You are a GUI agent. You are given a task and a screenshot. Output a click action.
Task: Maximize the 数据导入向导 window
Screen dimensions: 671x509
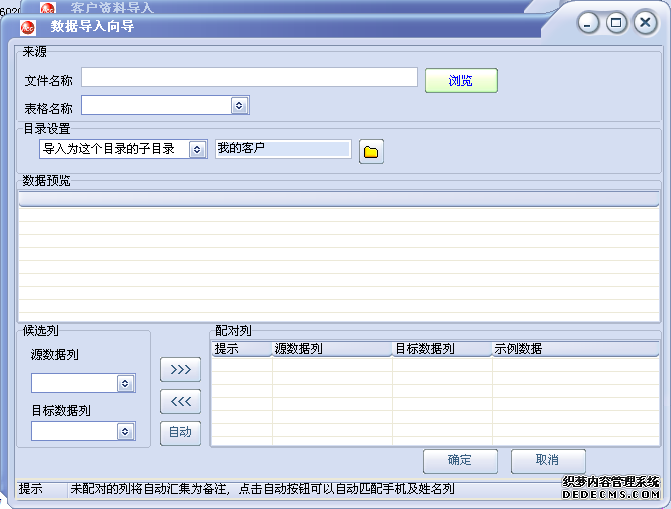tap(616, 23)
